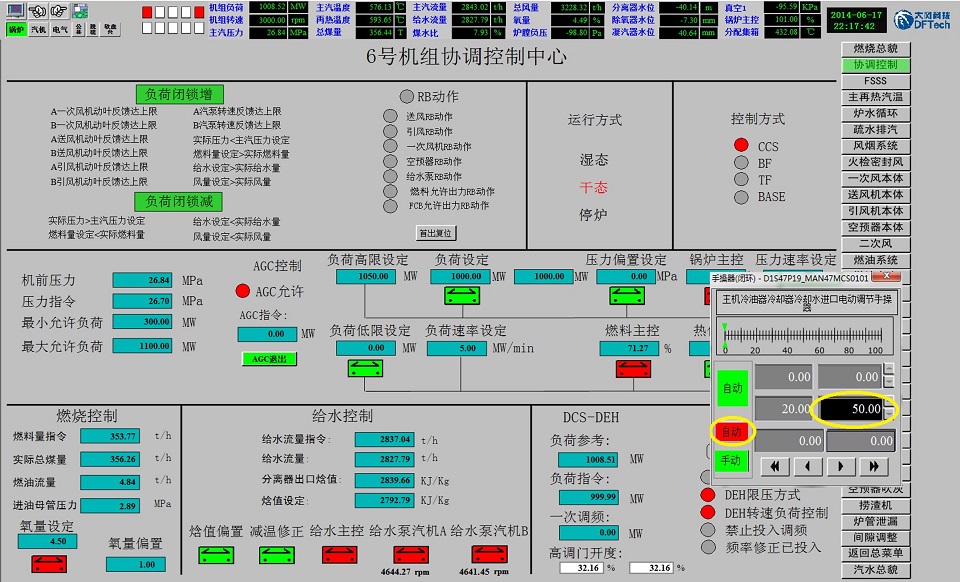Click the red 氧量设定 station icon
Viewport: 960px width, 582px height.
click(x=47, y=563)
